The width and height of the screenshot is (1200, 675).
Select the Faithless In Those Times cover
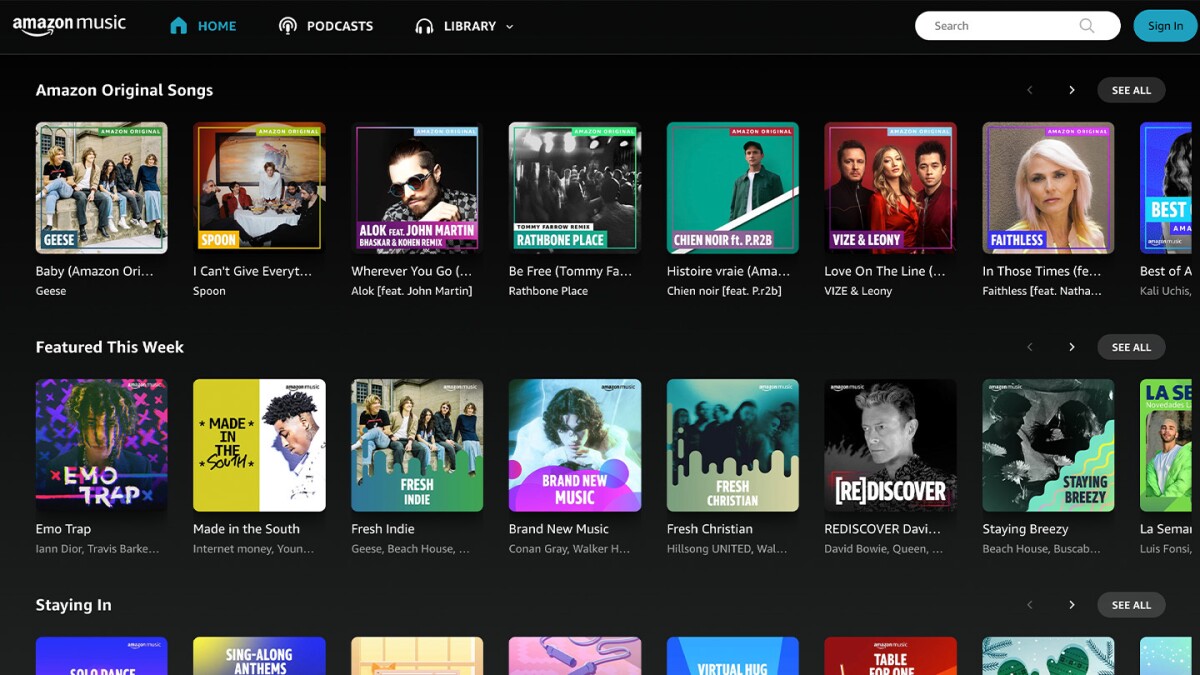point(1048,188)
